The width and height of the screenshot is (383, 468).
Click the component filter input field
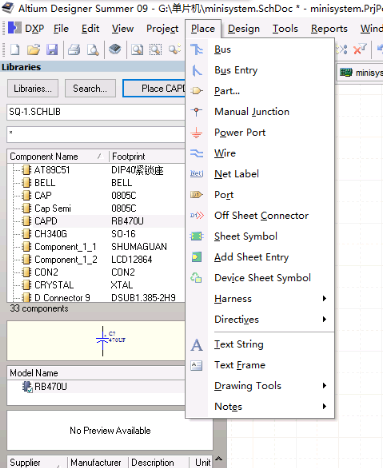click(96, 135)
